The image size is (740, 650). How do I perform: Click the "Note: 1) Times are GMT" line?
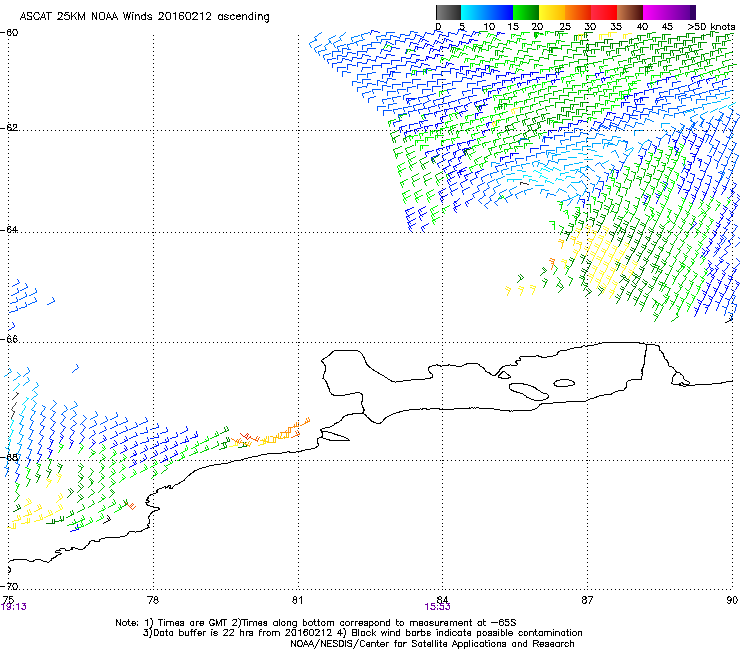tap(316, 623)
